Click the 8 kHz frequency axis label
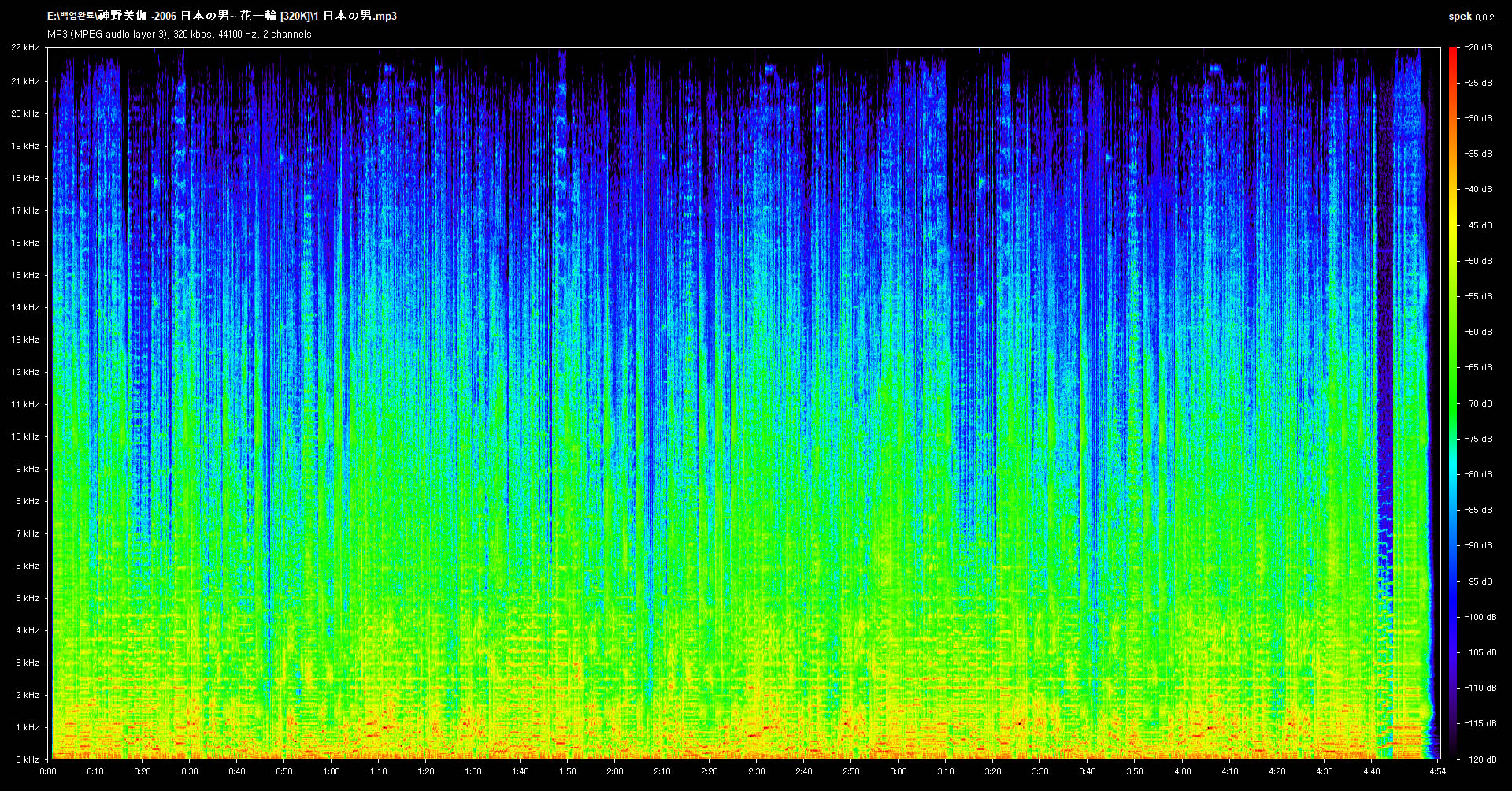The height and width of the screenshot is (791, 1512). [28, 501]
